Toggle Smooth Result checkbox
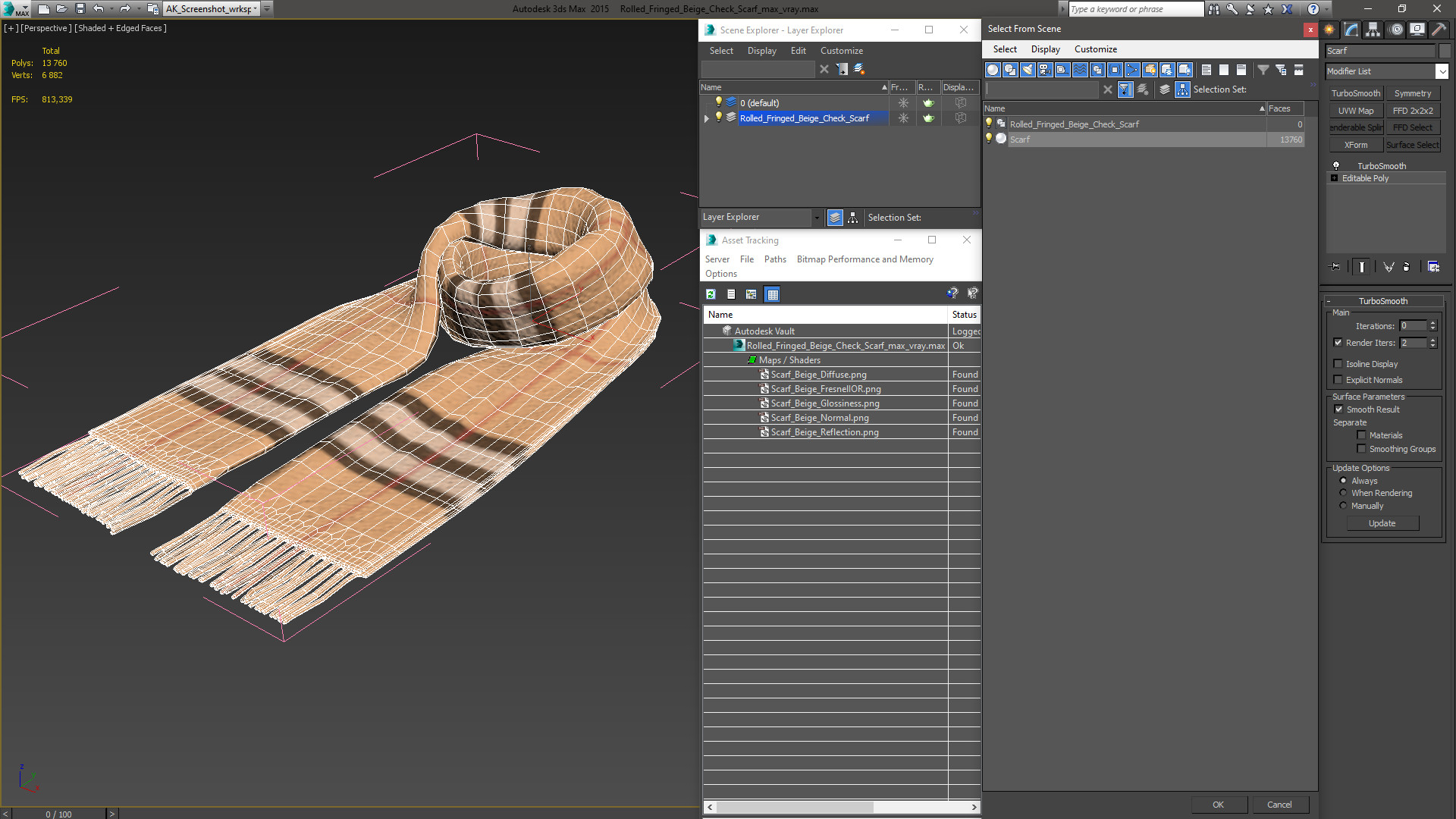 pyautogui.click(x=1338, y=409)
